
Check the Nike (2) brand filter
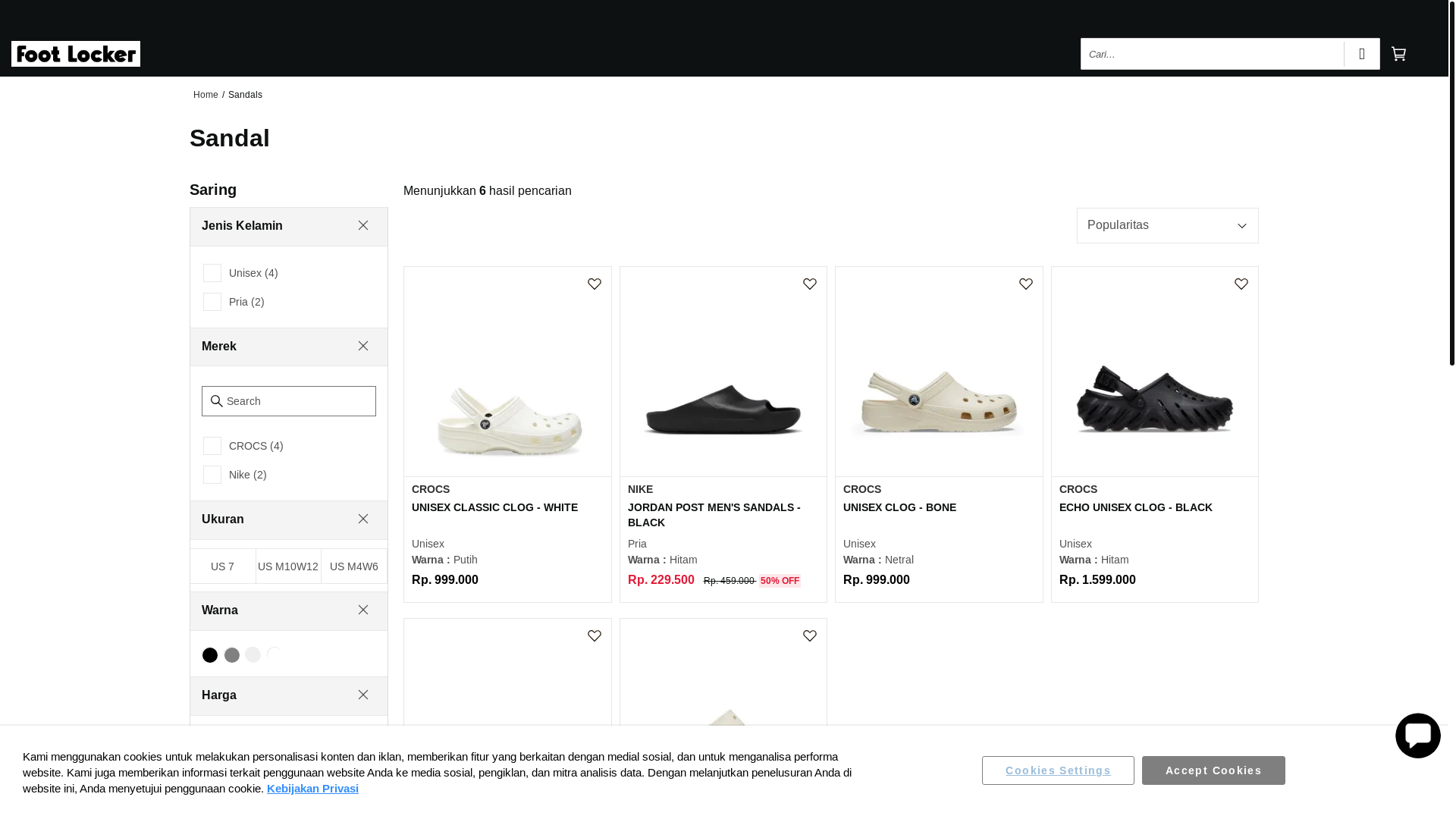(x=212, y=475)
